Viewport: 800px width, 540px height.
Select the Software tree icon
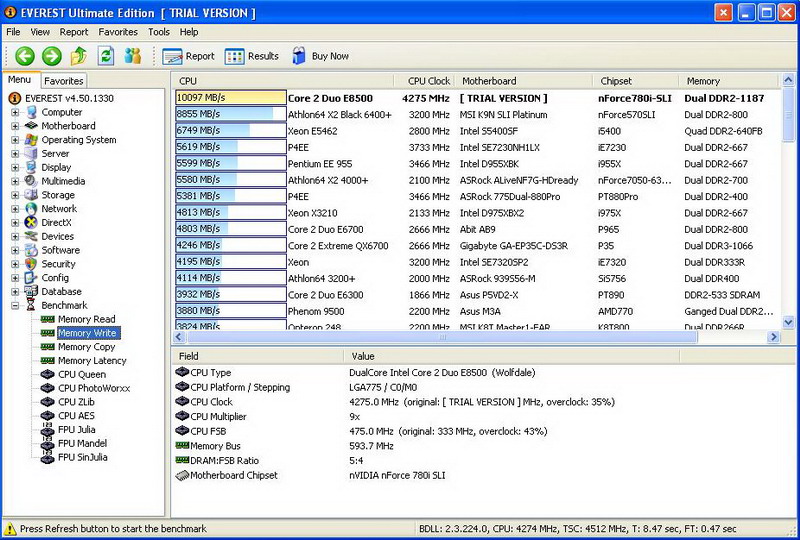click(x=32, y=250)
